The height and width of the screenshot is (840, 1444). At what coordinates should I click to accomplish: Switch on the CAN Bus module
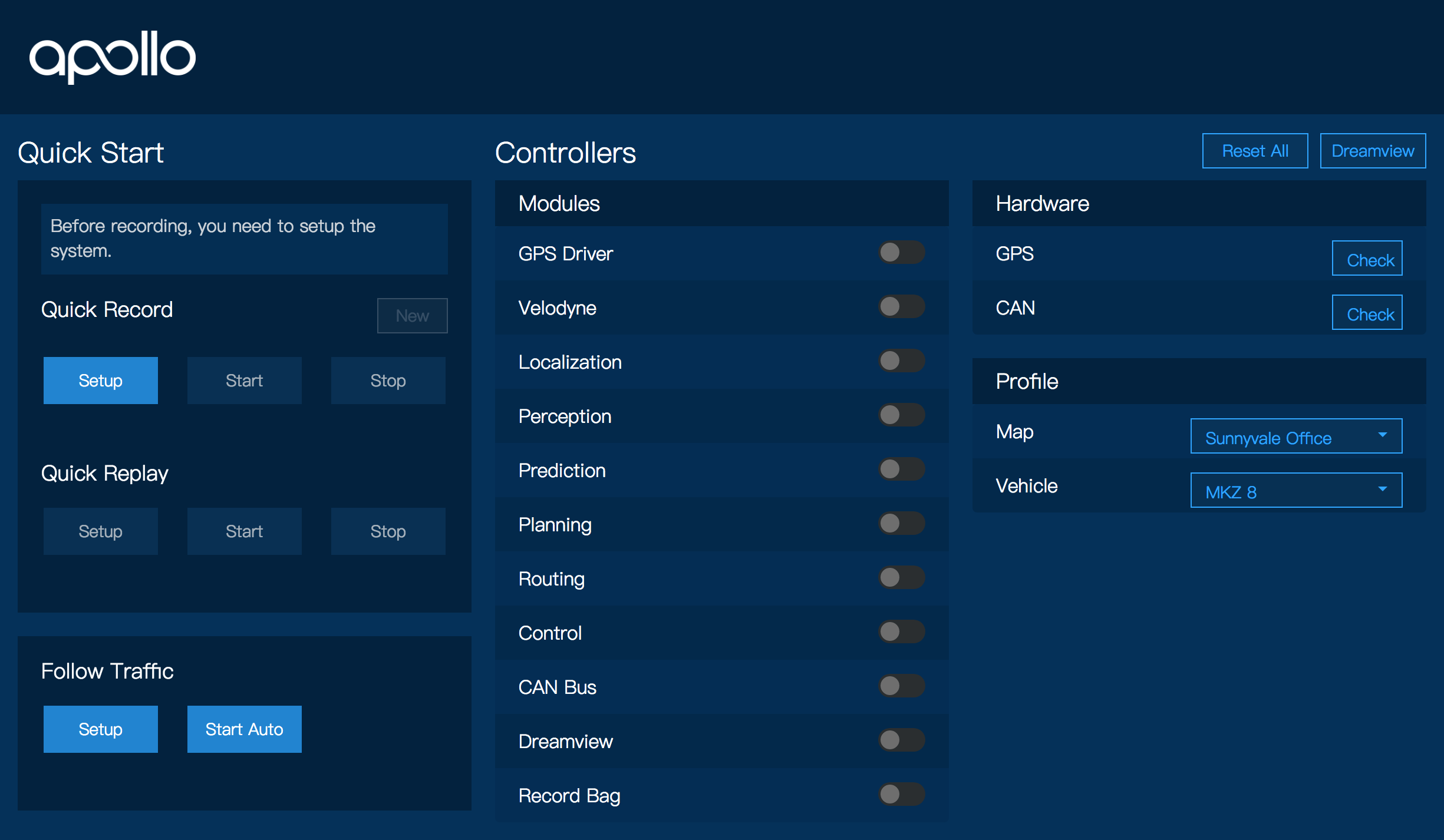[901, 686]
